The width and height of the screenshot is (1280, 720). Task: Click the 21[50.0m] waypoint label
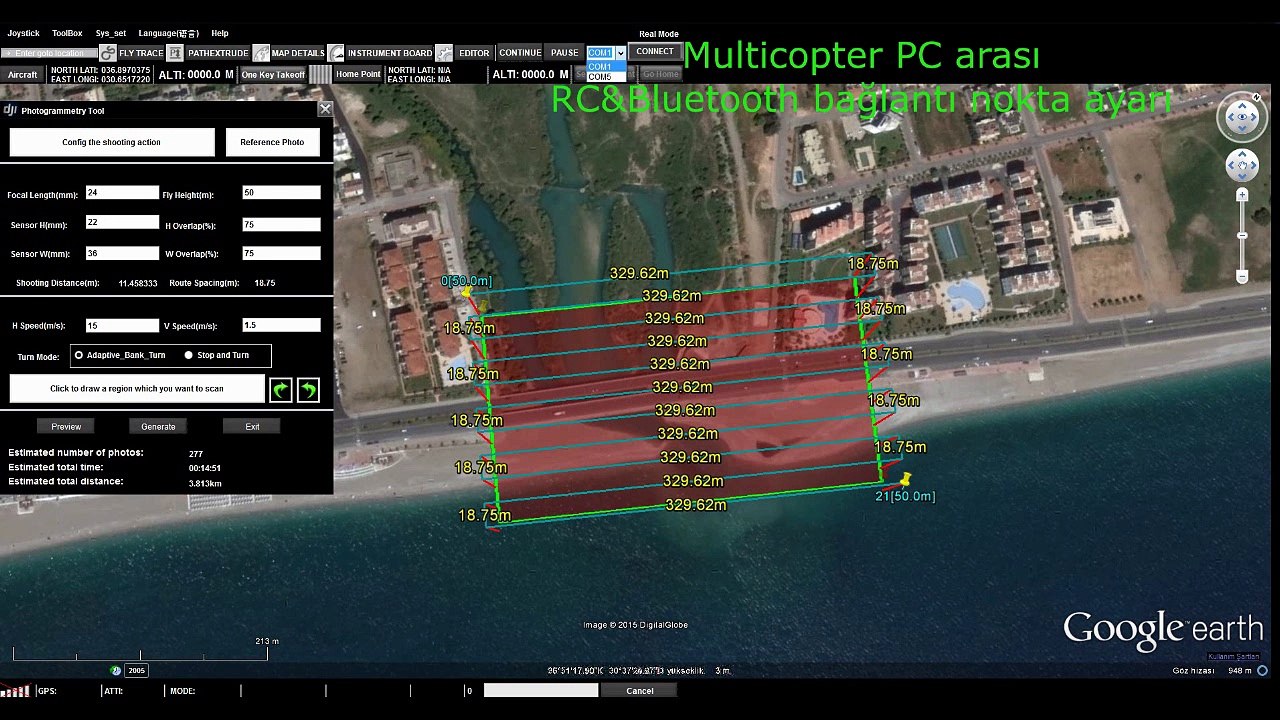[x=905, y=496]
